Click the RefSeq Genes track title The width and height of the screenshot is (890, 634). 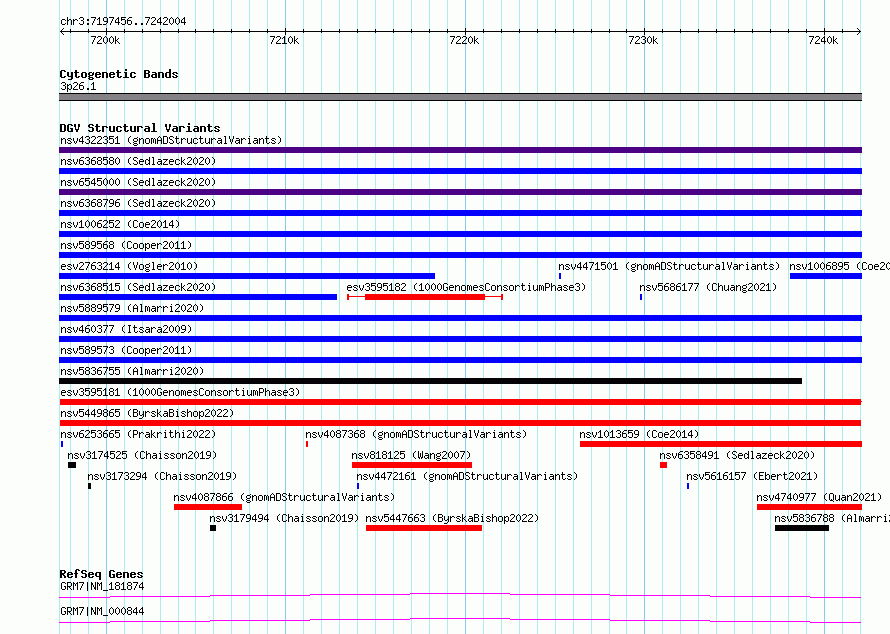[101, 574]
